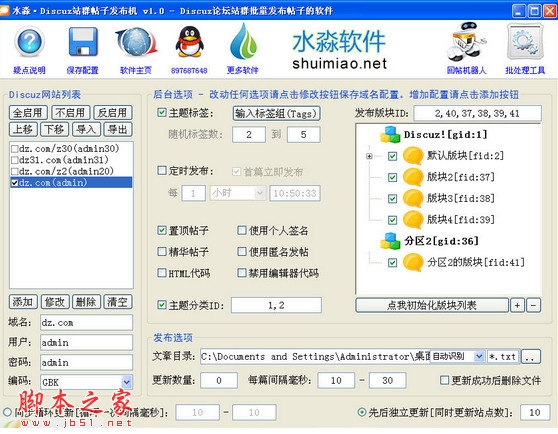Click the minus button beside 初始化版块列表

(533, 305)
